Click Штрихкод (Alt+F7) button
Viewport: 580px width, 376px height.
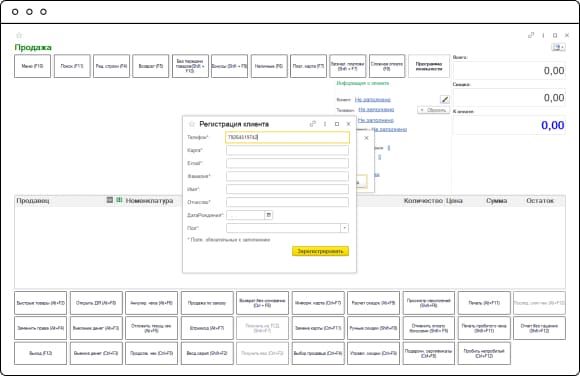pyautogui.click(x=207, y=328)
